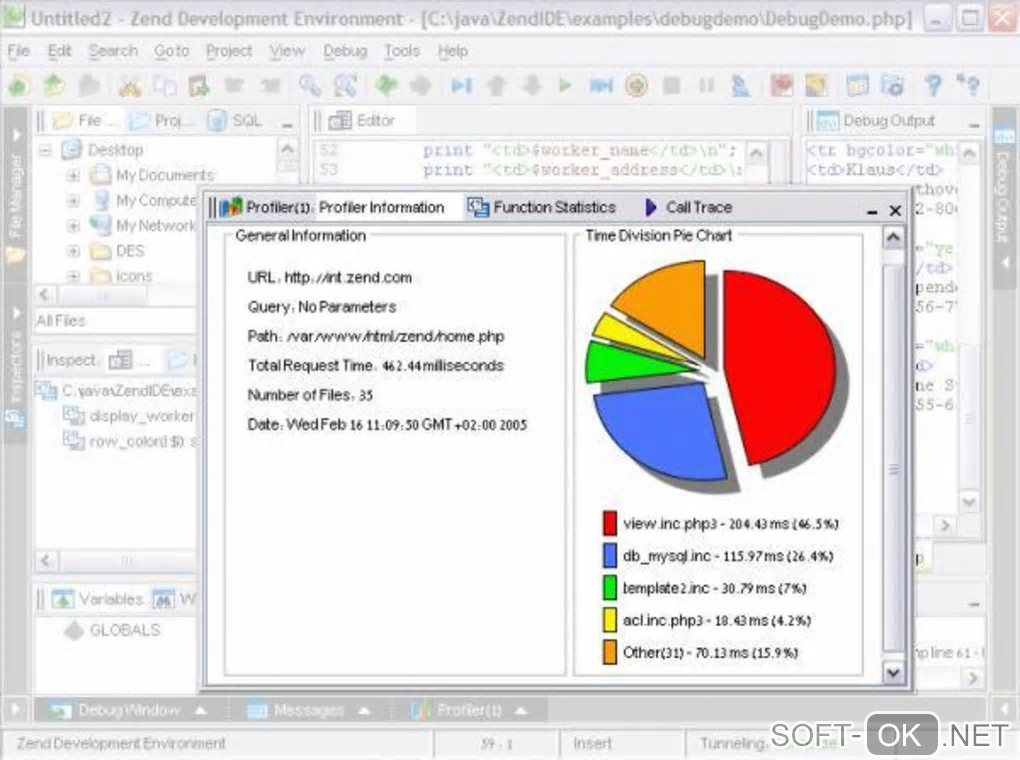Click the Cut scissors toolbar icon
Screen dimensions: 1020x760
click(129, 85)
